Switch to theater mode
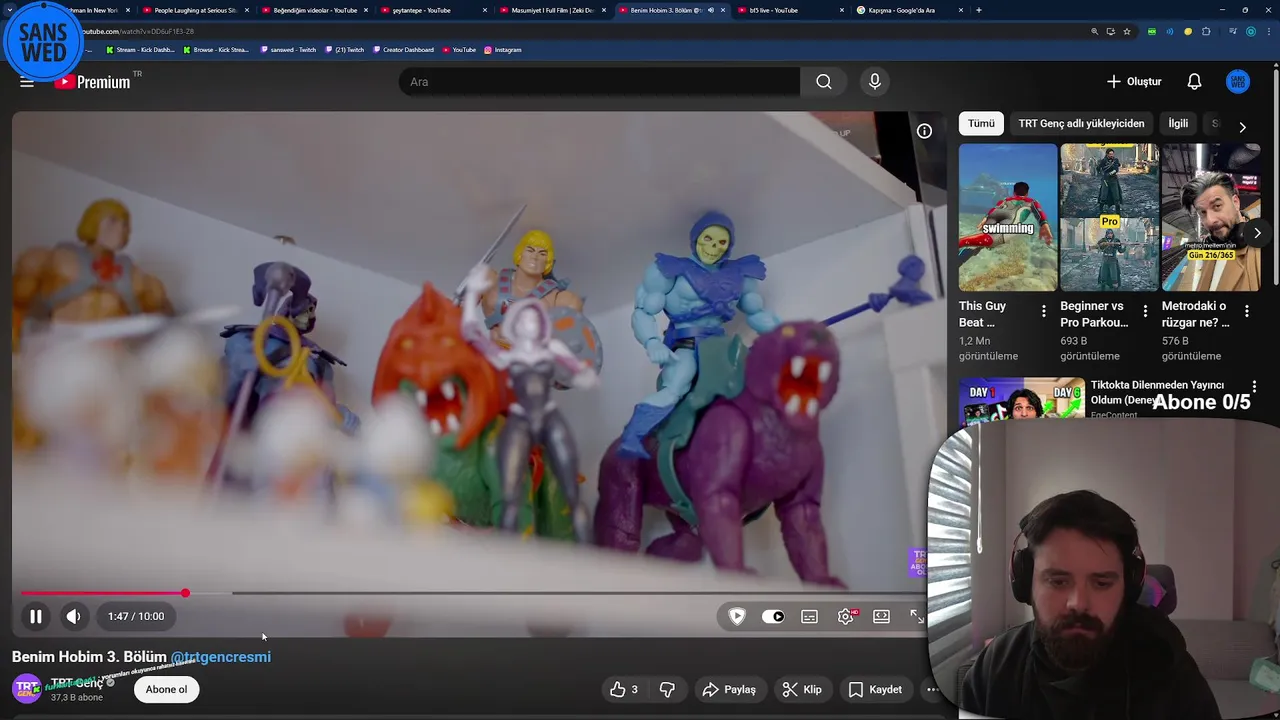Image resolution: width=1280 pixels, height=720 pixels. 882,616
